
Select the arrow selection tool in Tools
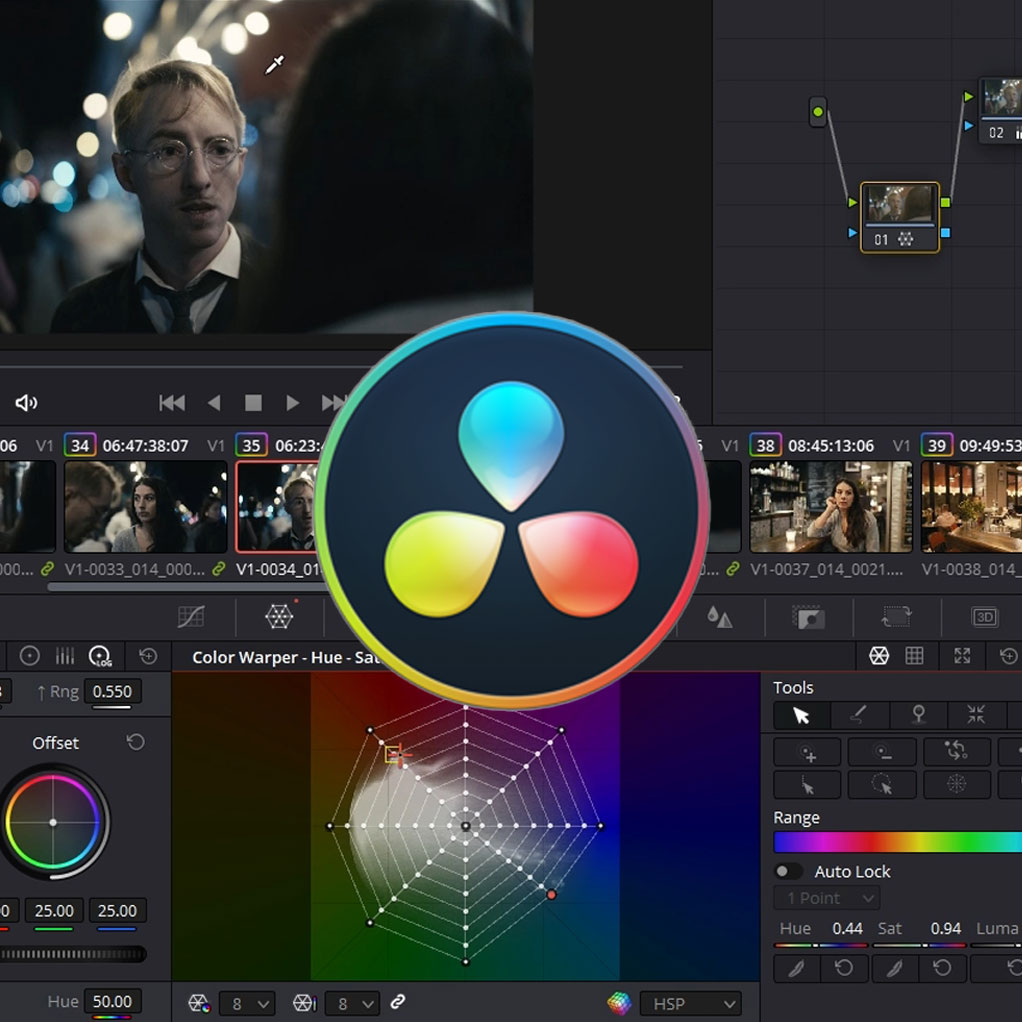point(801,715)
